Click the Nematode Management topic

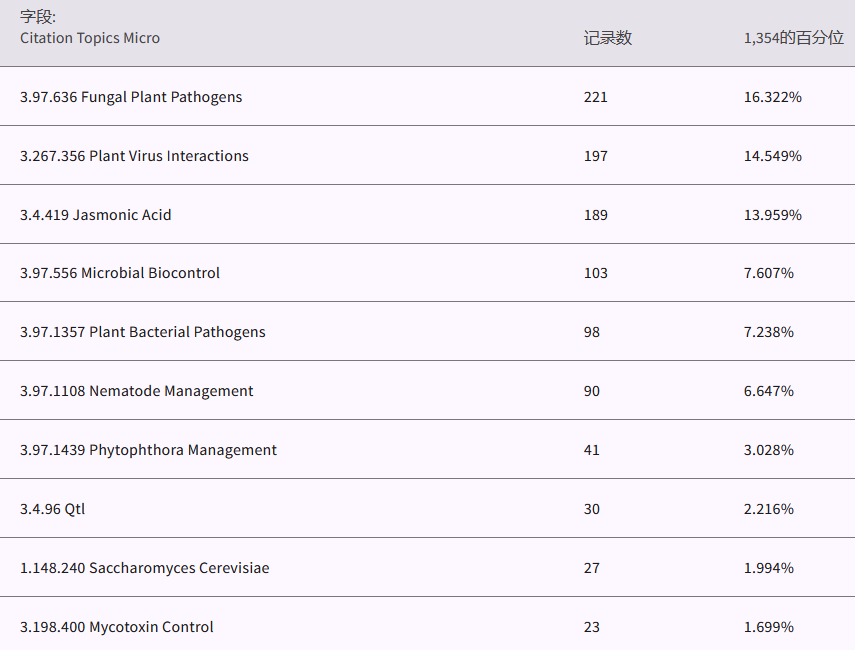(137, 391)
